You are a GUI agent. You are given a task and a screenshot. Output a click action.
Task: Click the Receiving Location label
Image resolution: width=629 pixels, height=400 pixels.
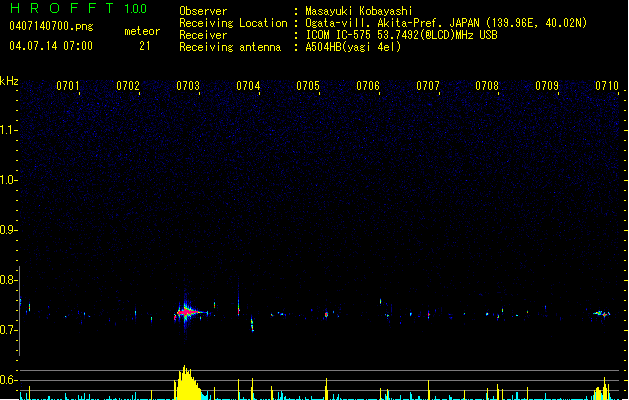click(x=233, y=23)
